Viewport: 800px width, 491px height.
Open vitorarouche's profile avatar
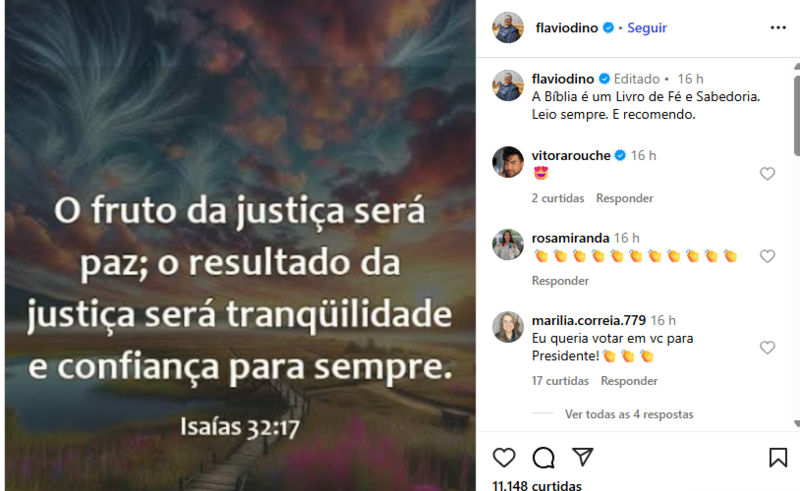508,162
